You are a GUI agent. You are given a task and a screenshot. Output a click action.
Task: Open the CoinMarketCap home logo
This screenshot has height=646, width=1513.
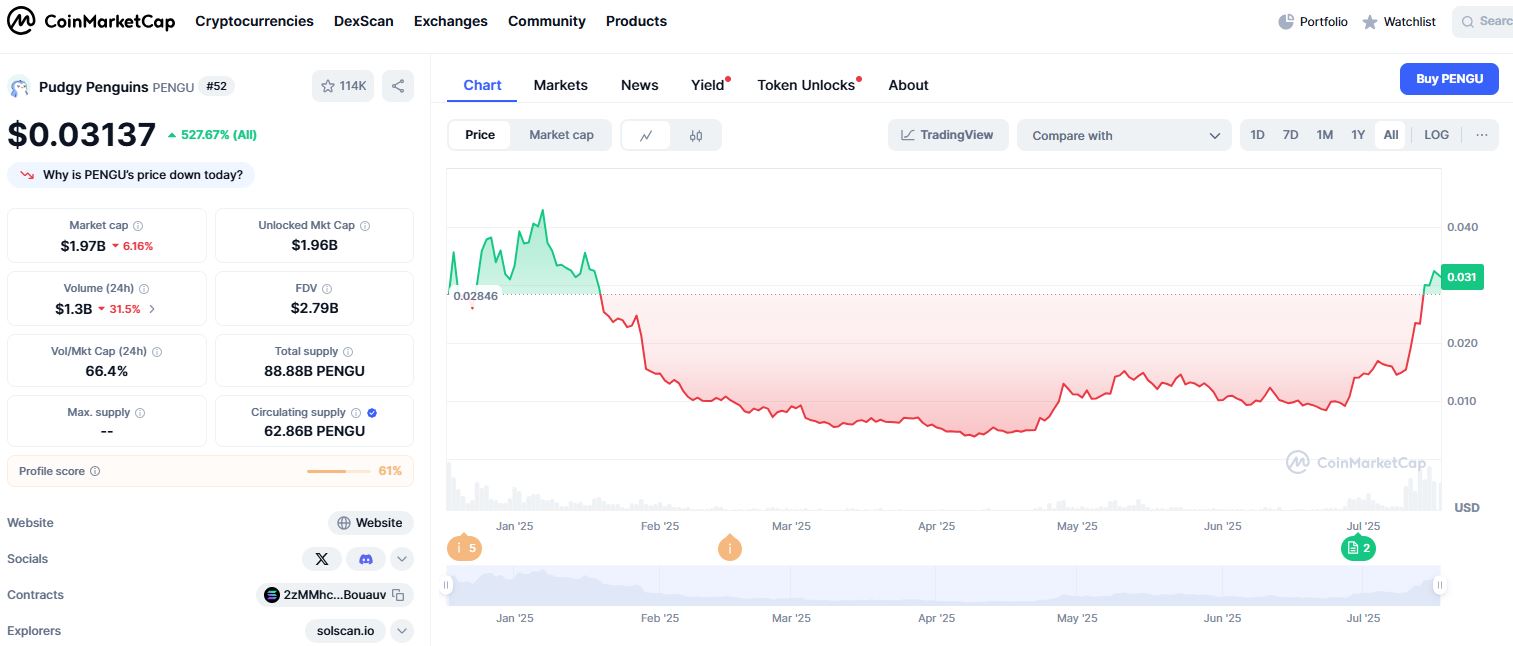click(91, 21)
